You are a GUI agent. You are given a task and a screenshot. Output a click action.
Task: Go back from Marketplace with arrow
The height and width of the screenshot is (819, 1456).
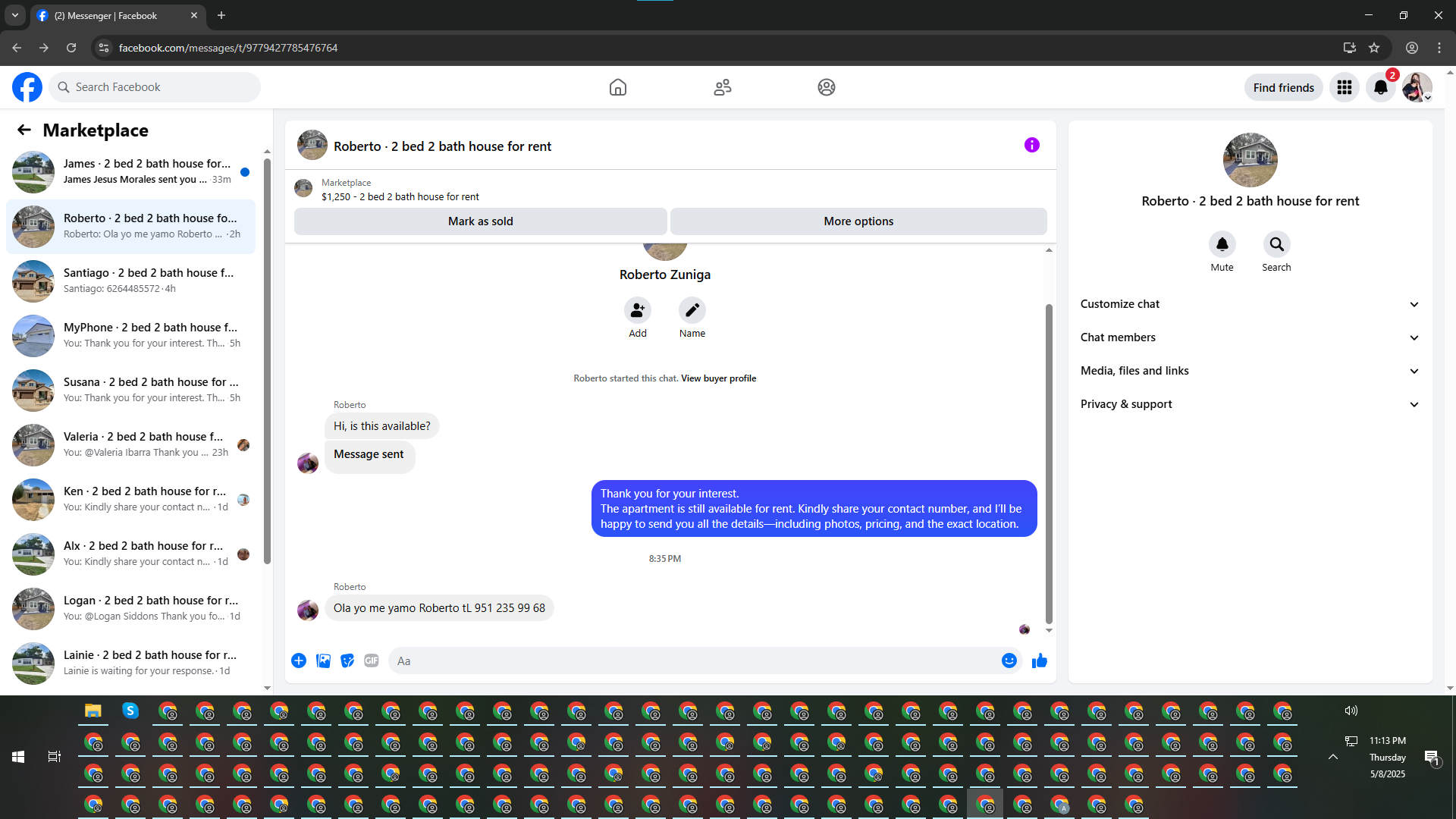[24, 130]
